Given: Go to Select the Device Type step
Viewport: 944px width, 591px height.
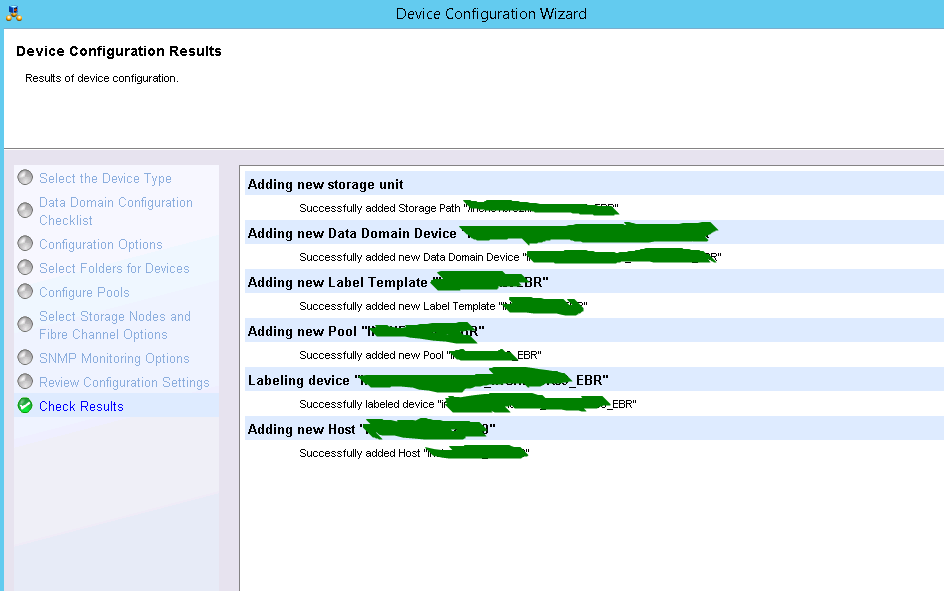Looking at the screenshot, I should point(105,179).
